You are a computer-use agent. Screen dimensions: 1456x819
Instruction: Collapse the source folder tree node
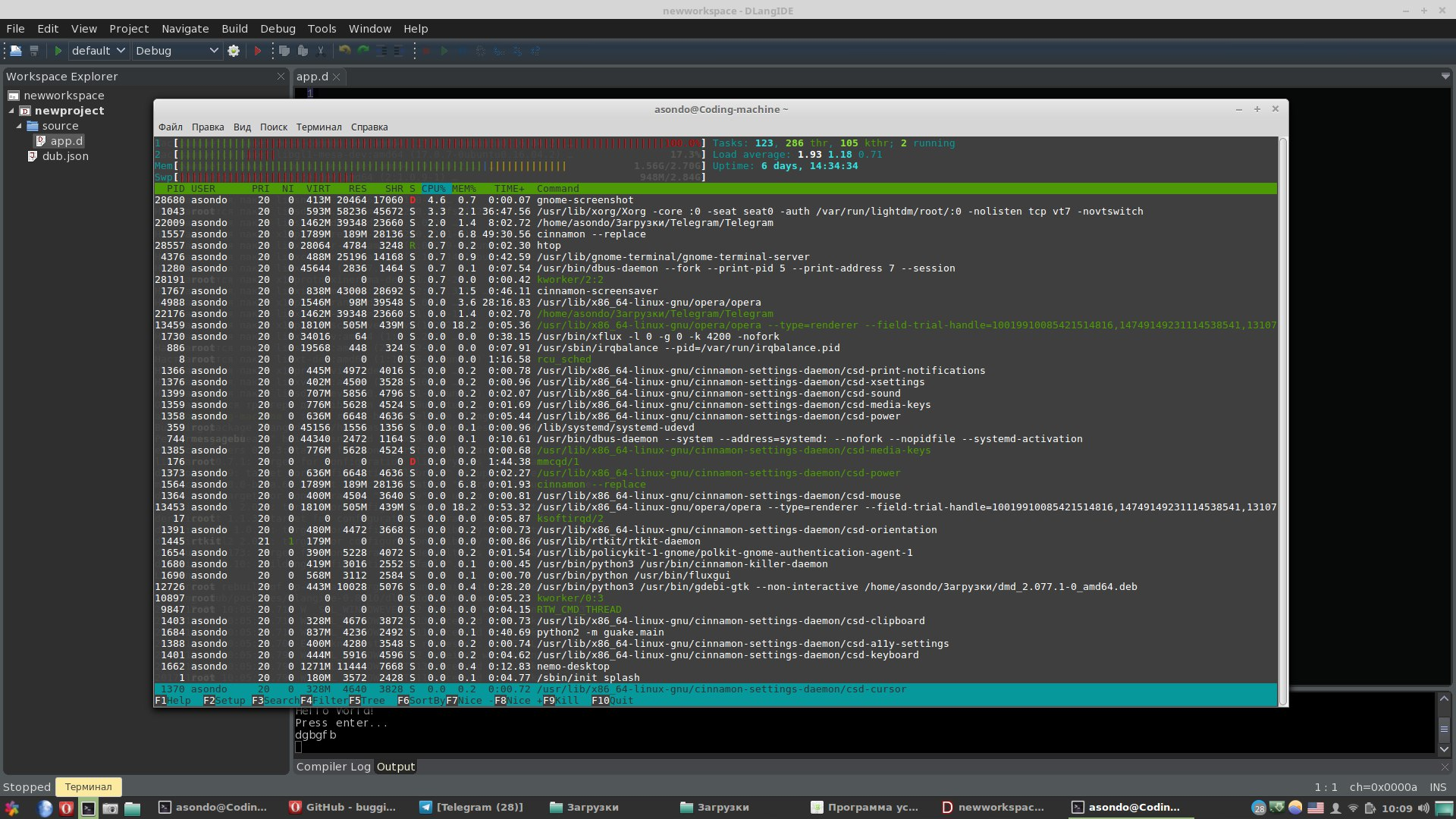pyautogui.click(x=19, y=126)
